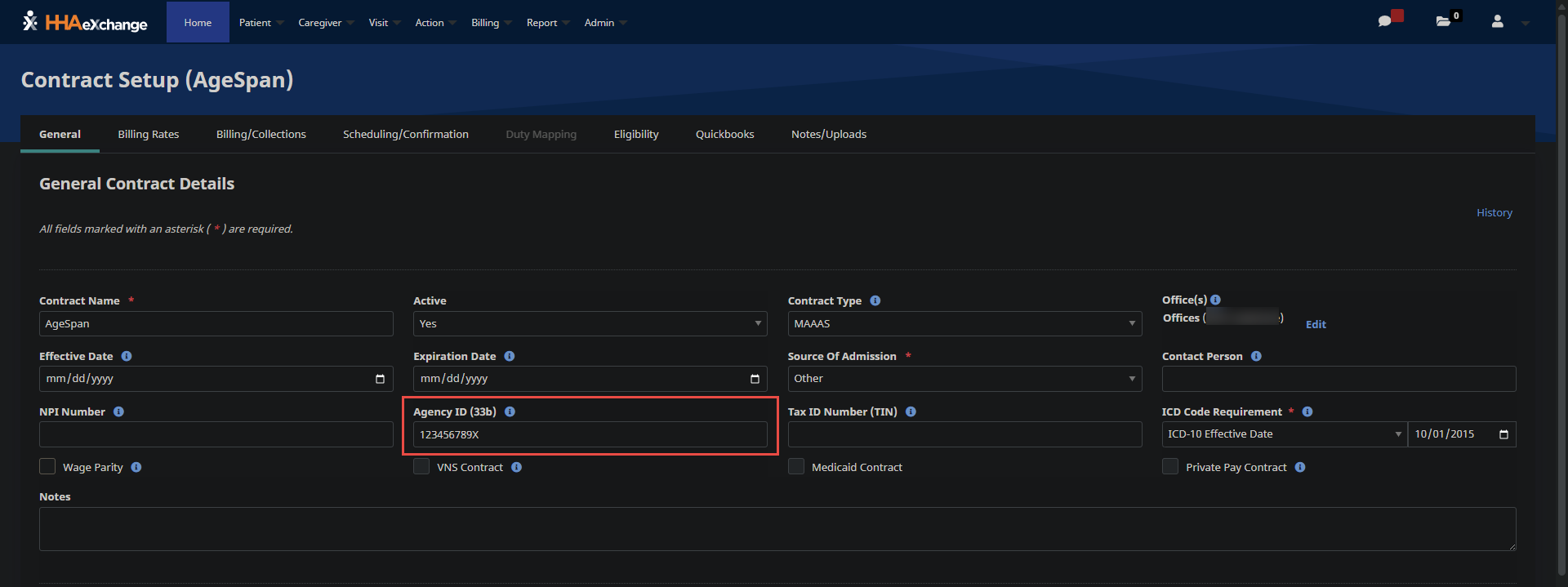This screenshot has height=587, width=1568.
Task: Click the Edit link for Offices
Action: coord(1315,324)
